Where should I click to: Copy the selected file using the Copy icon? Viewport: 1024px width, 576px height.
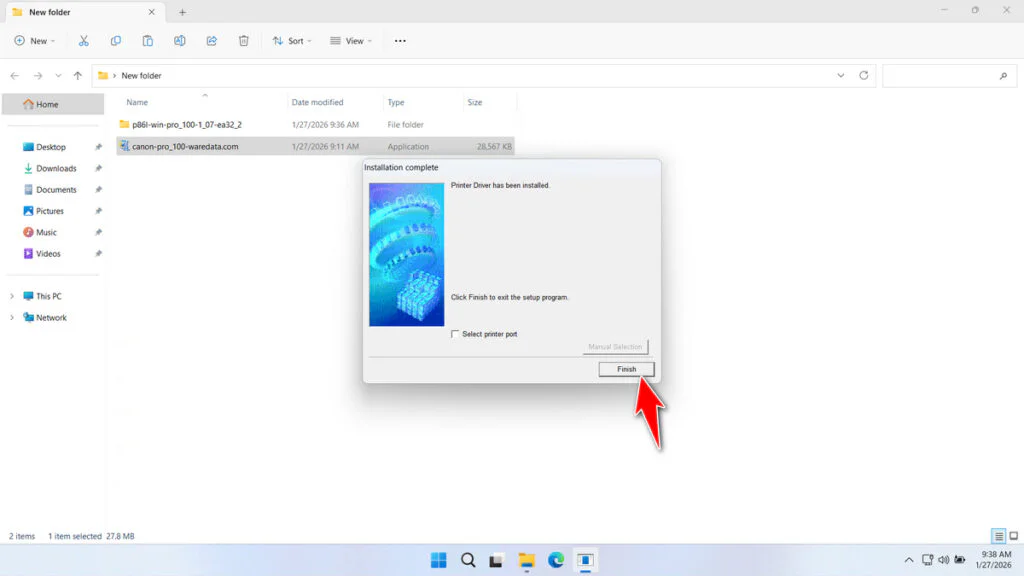116,40
